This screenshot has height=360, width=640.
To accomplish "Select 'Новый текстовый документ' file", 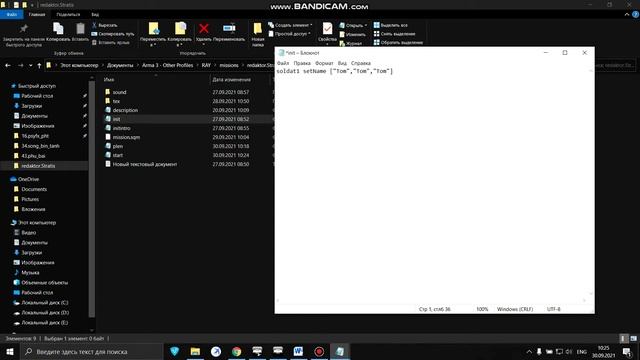I will point(144,164).
